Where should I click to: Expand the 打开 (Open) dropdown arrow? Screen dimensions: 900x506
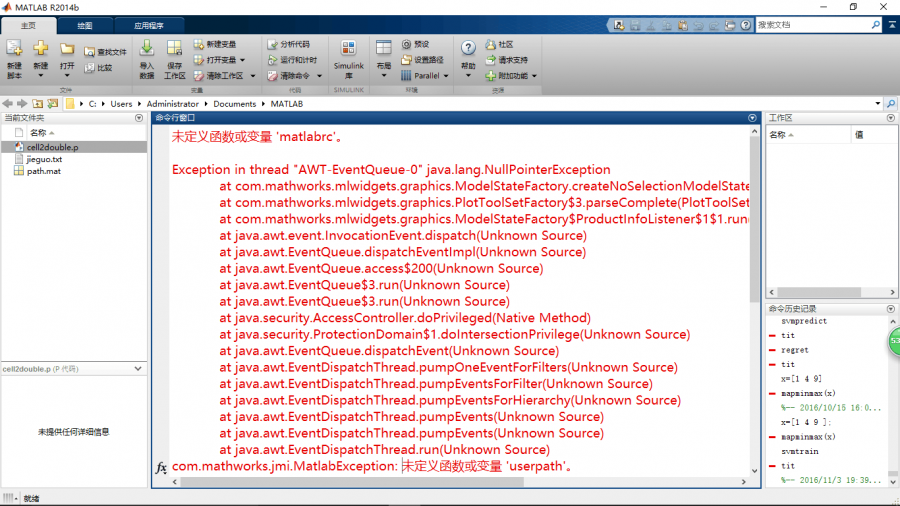(x=67, y=76)
